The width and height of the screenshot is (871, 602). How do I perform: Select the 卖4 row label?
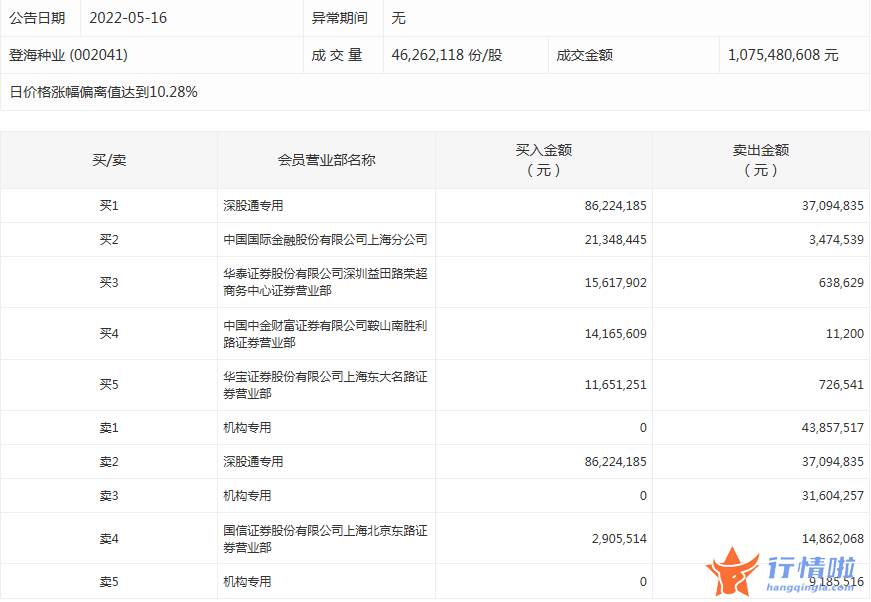click(109, 538)
